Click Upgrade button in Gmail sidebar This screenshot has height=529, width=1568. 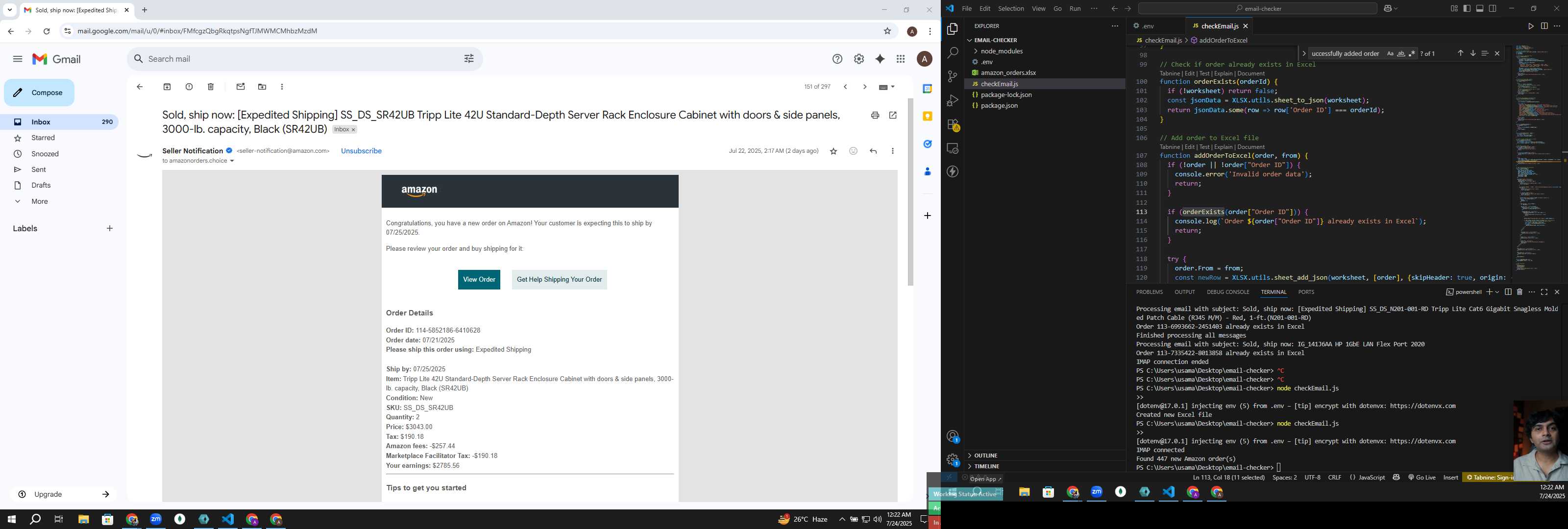pos(63,494)
